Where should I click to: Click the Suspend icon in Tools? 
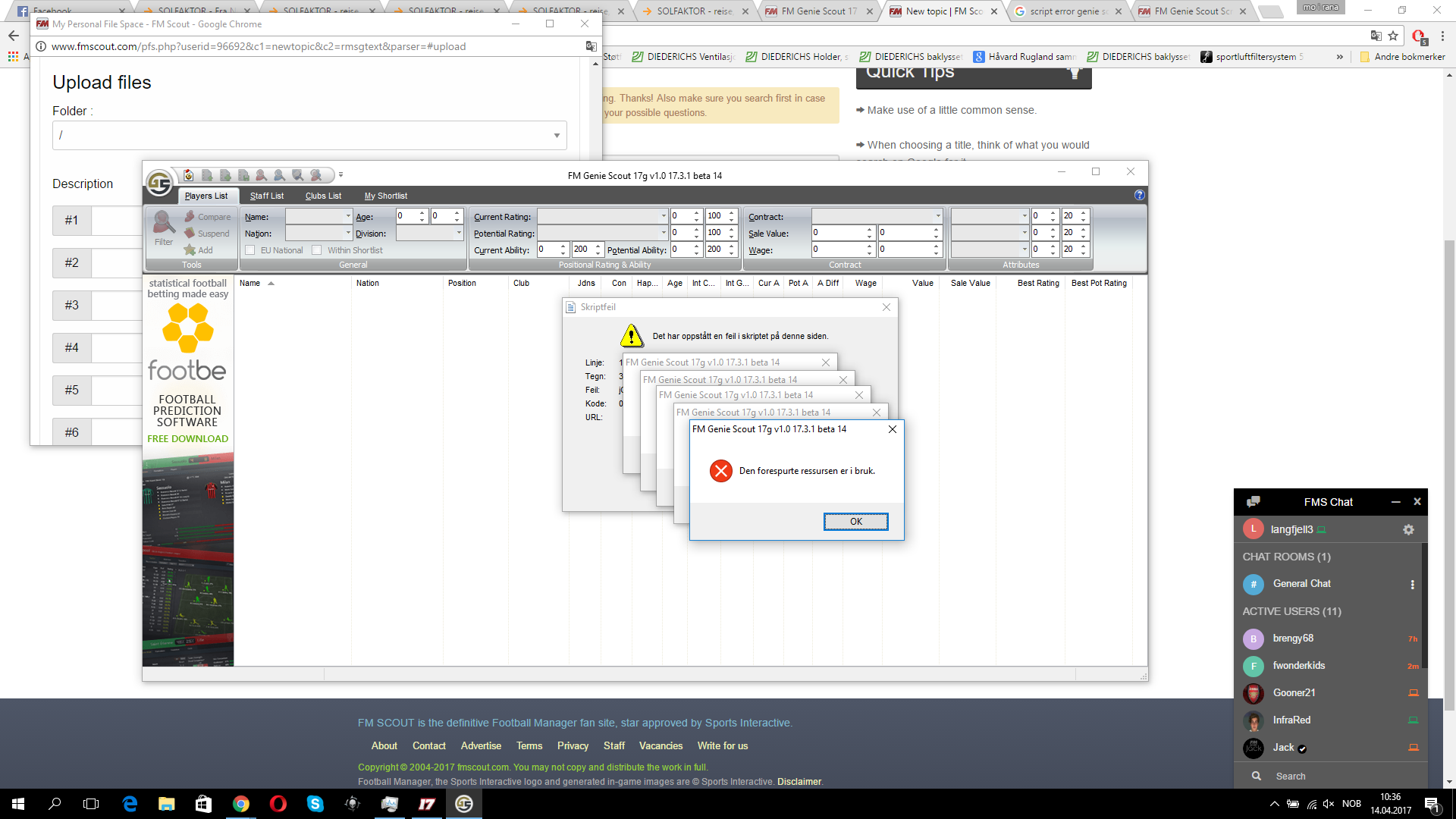coord(190,234)
